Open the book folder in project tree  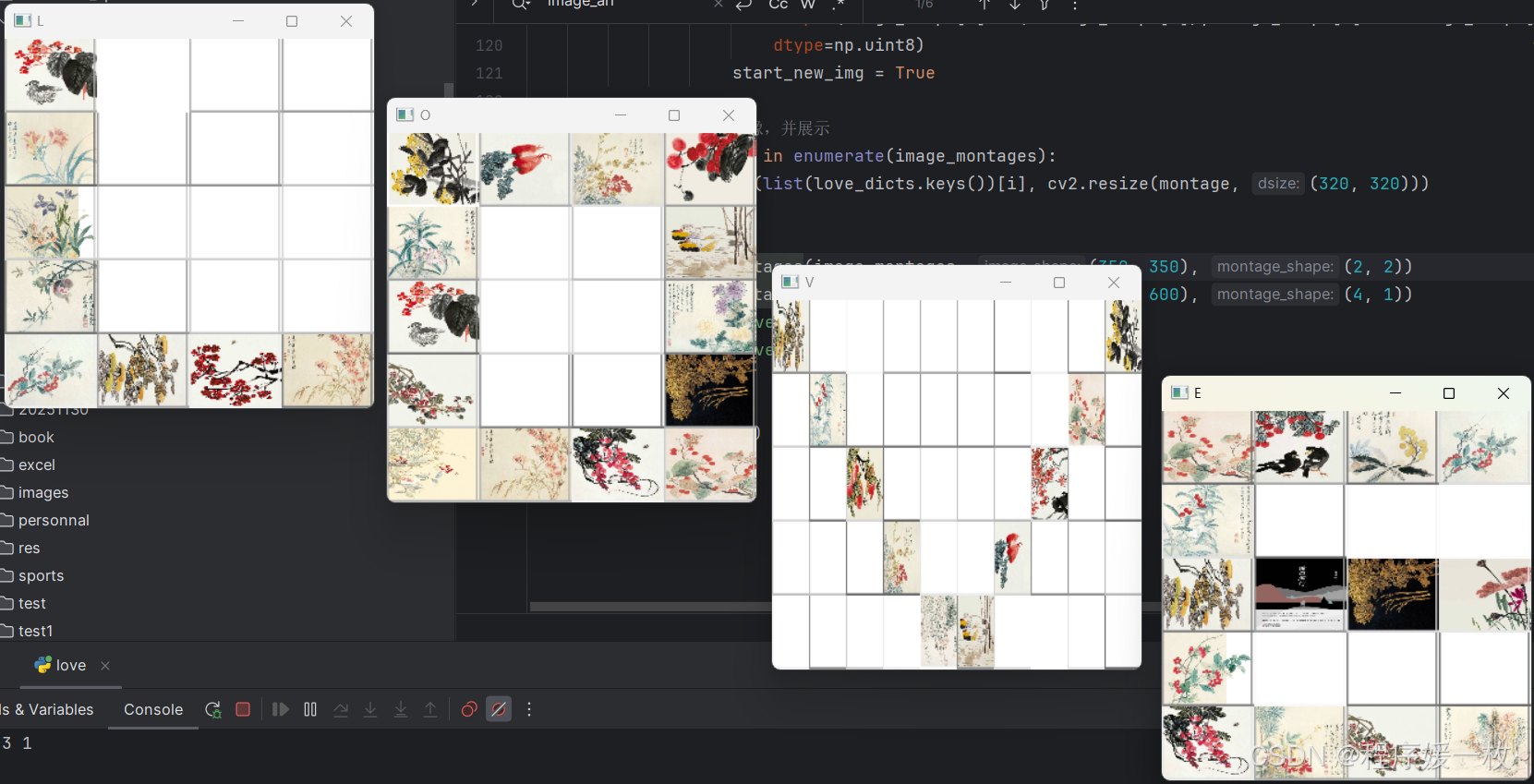(x=36, y=437)
